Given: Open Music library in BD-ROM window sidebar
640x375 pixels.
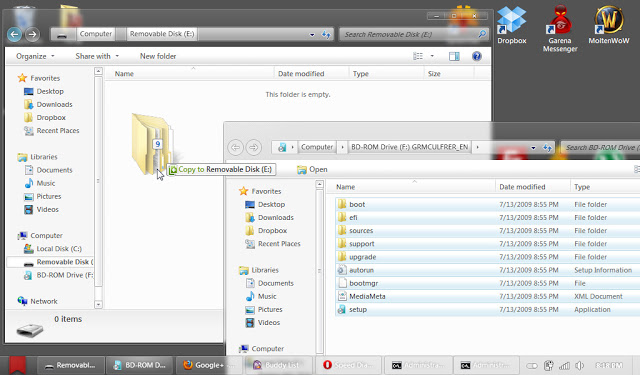Looking at the screenshot, I should 261,296.
